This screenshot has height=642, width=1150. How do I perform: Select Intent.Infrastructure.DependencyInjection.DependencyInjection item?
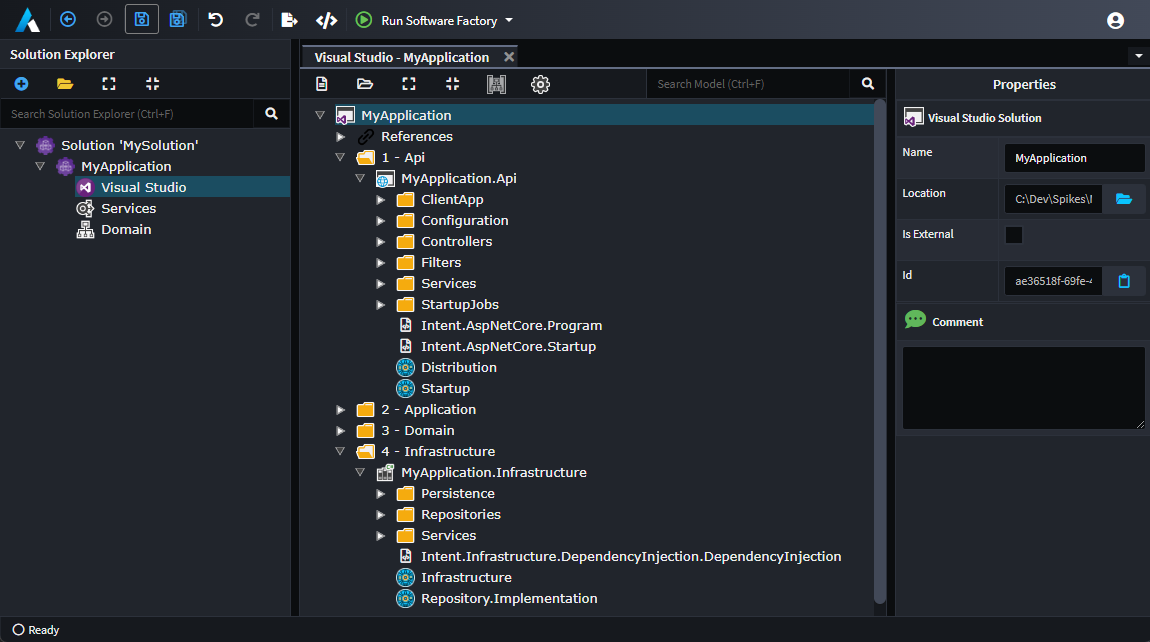631,556
